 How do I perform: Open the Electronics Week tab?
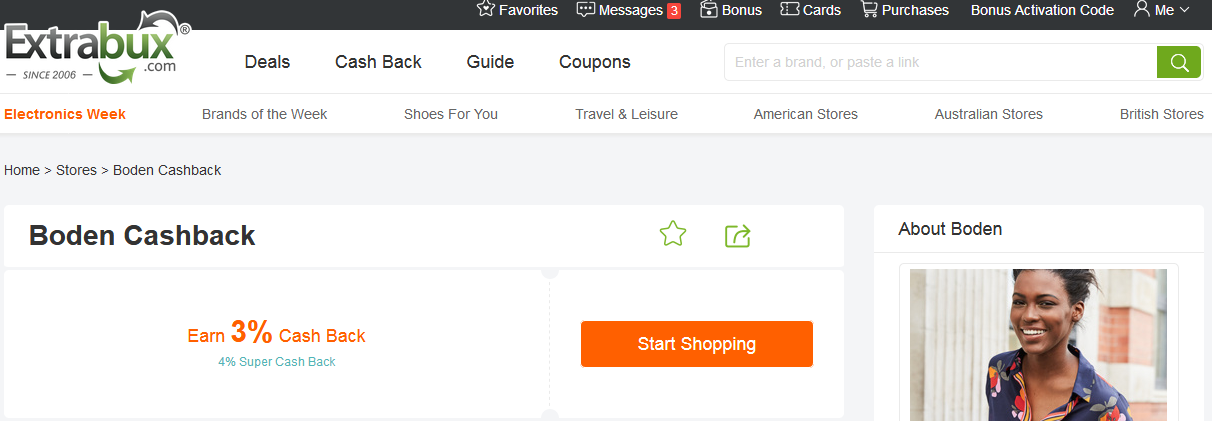(65, 114)
